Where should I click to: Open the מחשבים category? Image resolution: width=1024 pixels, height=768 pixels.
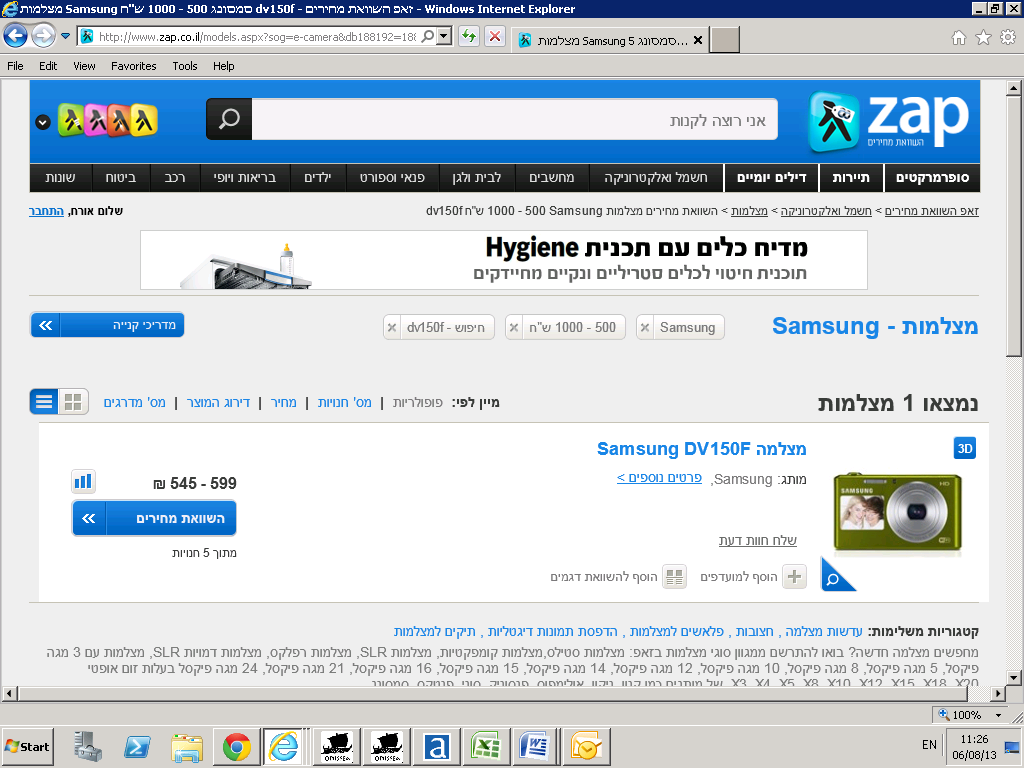pyautogui.click(x=552, y=178)
